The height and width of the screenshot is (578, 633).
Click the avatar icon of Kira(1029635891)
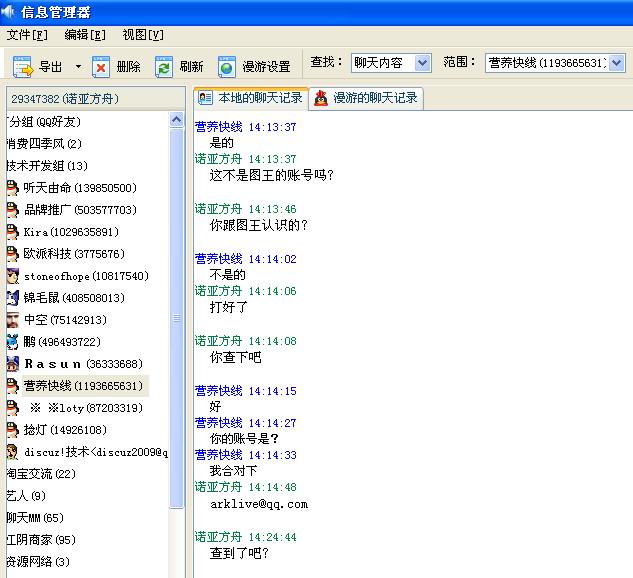click(13, 232)
